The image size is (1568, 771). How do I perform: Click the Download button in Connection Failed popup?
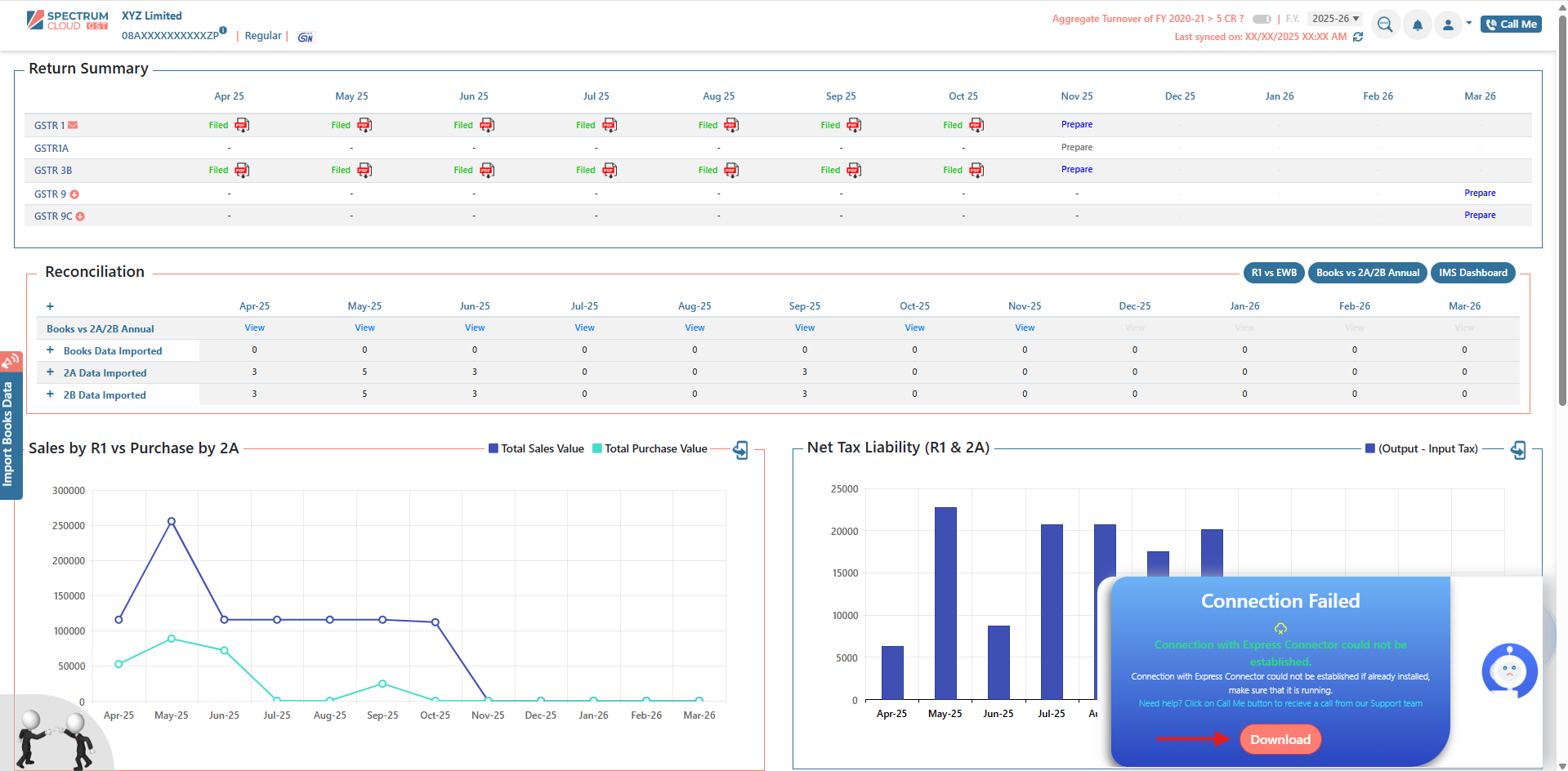coord(1280,739)
